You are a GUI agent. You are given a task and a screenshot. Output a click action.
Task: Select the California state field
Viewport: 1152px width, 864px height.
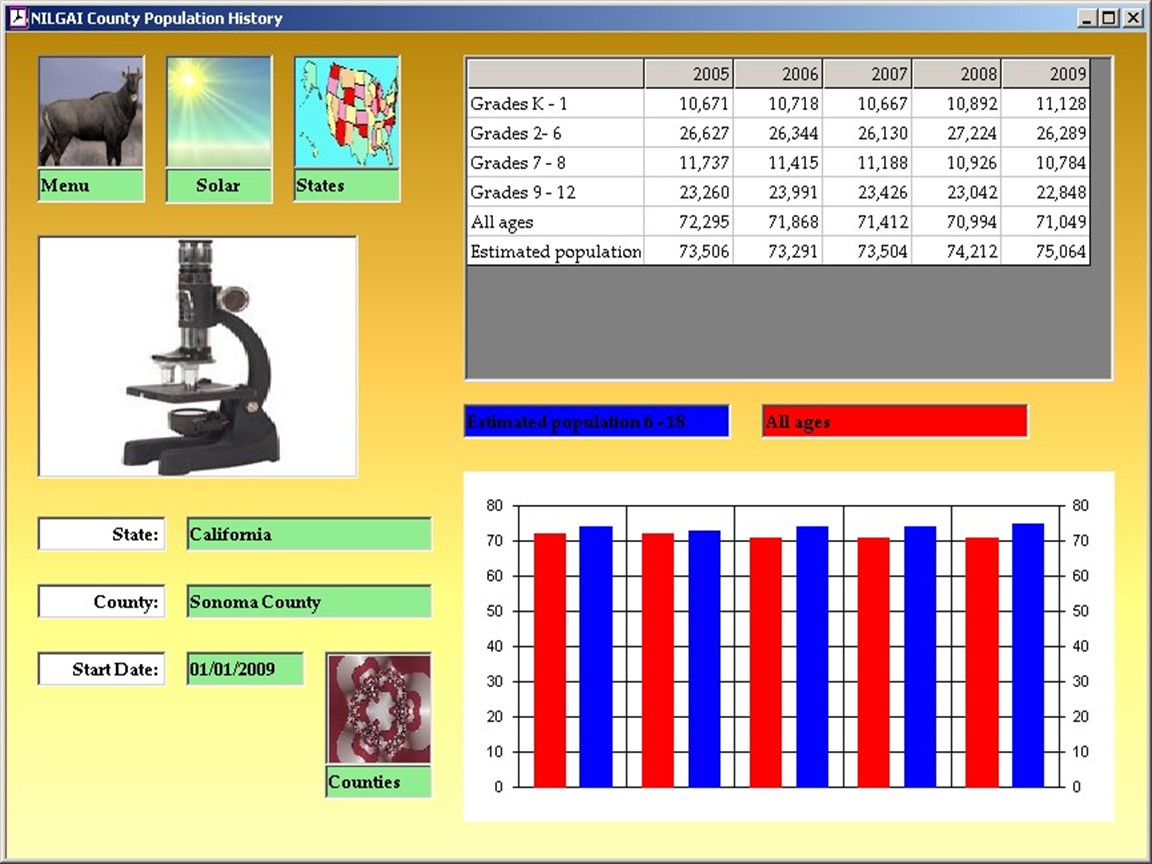(x=309, y=534)
